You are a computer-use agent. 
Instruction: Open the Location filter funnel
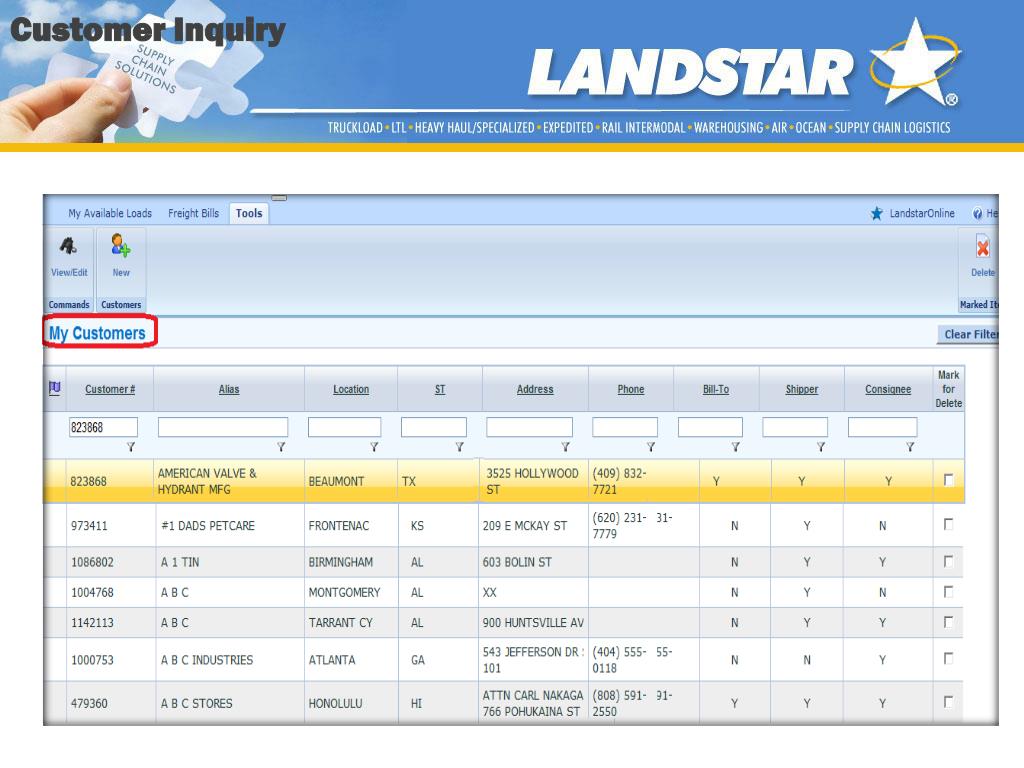tap(374, 447)
